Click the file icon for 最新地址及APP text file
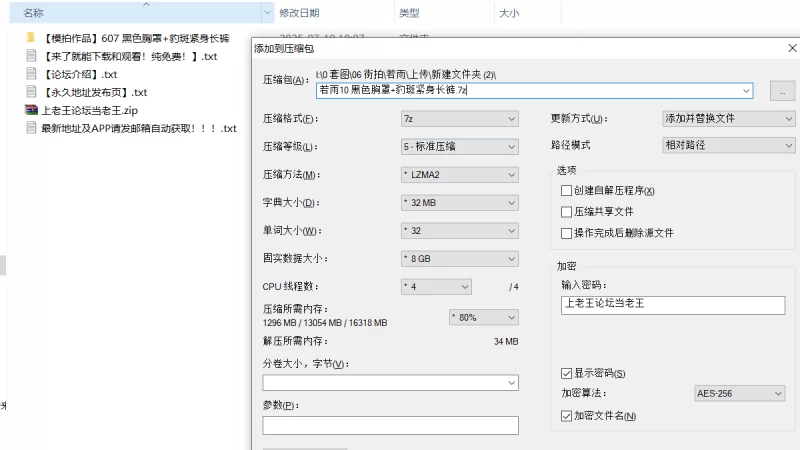 pos(32,128)
